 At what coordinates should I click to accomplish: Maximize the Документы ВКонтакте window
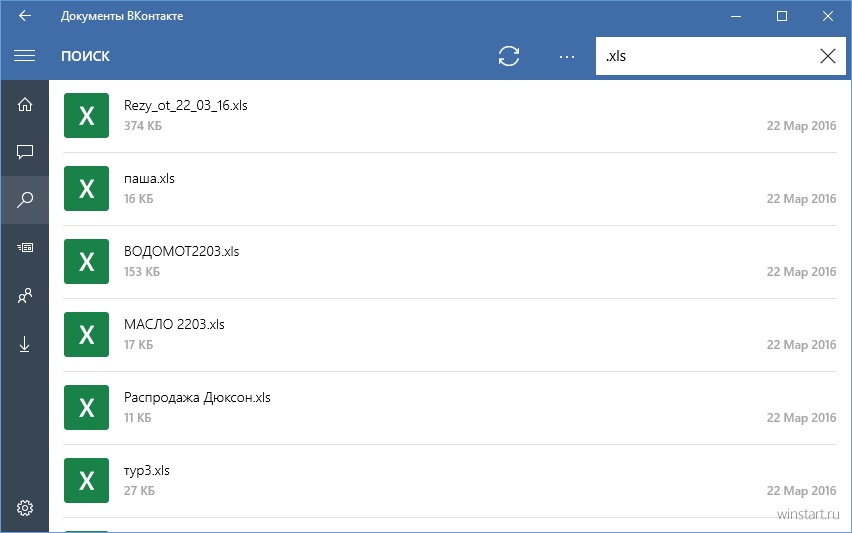click(x=781, y=16)
